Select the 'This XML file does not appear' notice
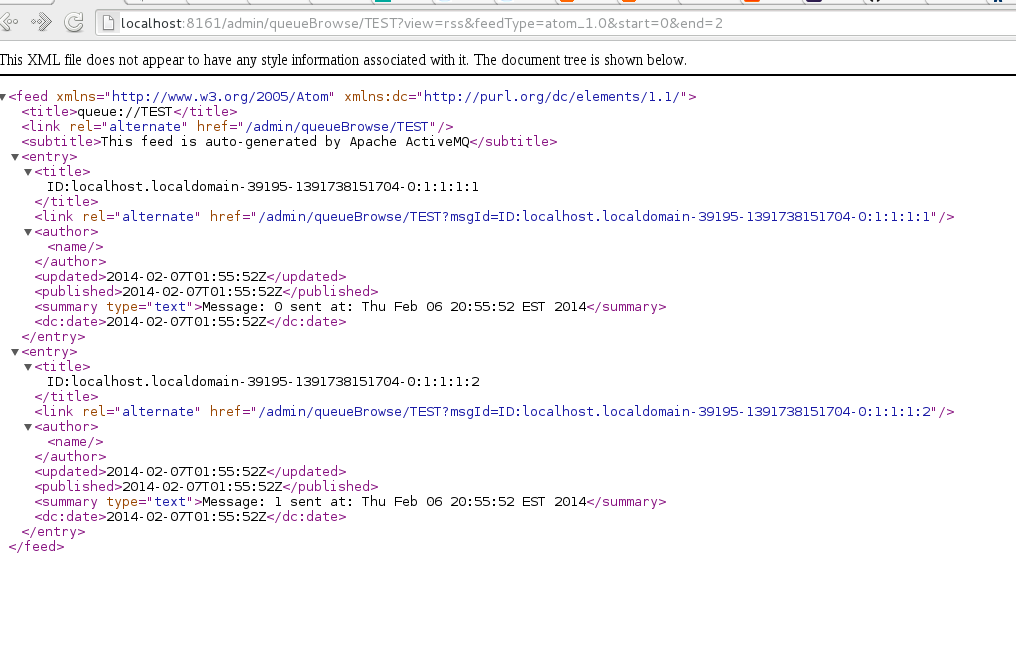 (x=343, y=60)
